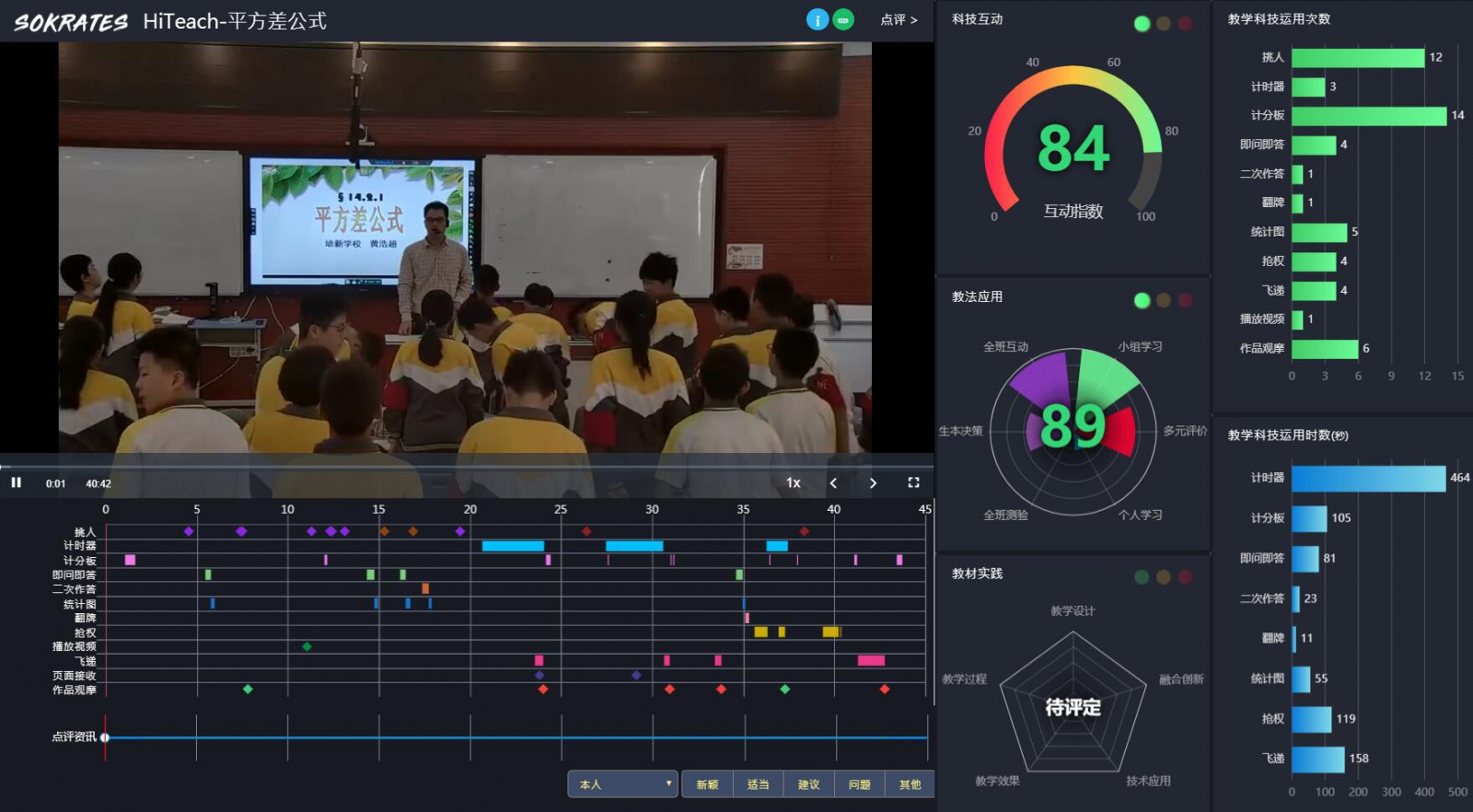
Task: Click the first cyan 计时器 timeline block
Action: pos(513,546)
